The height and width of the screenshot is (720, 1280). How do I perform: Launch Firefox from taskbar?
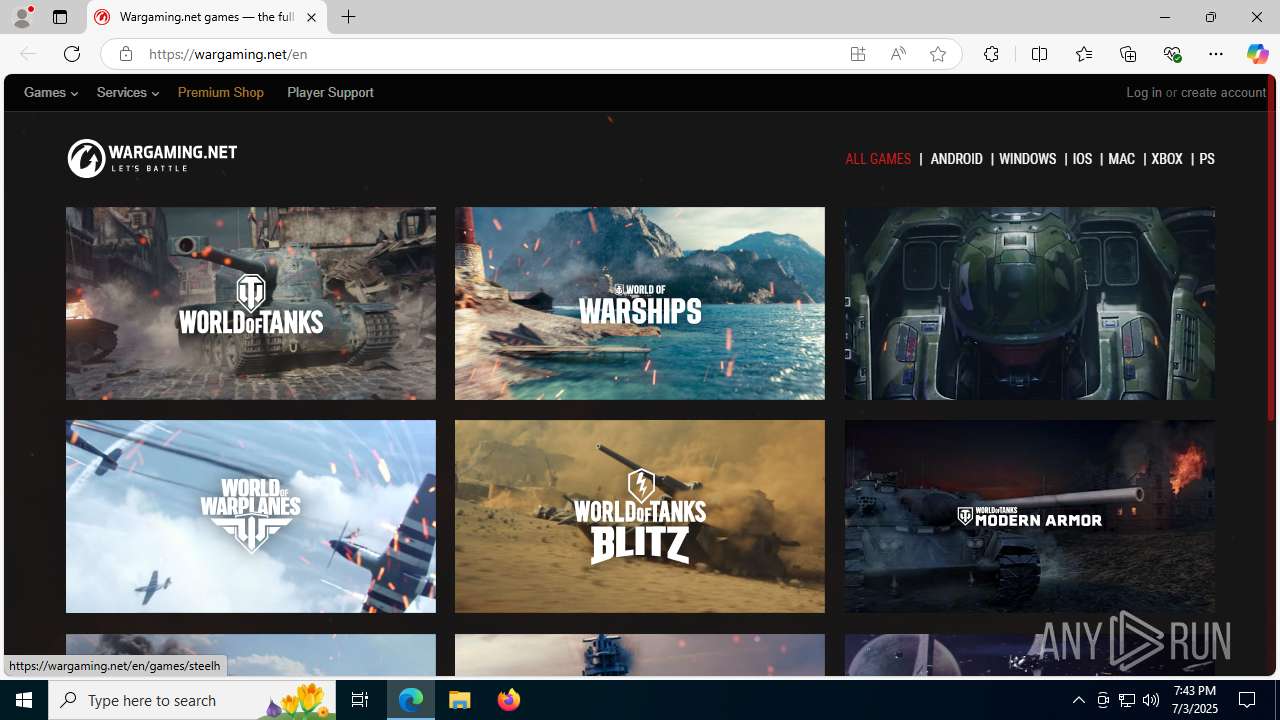(509, 700)
